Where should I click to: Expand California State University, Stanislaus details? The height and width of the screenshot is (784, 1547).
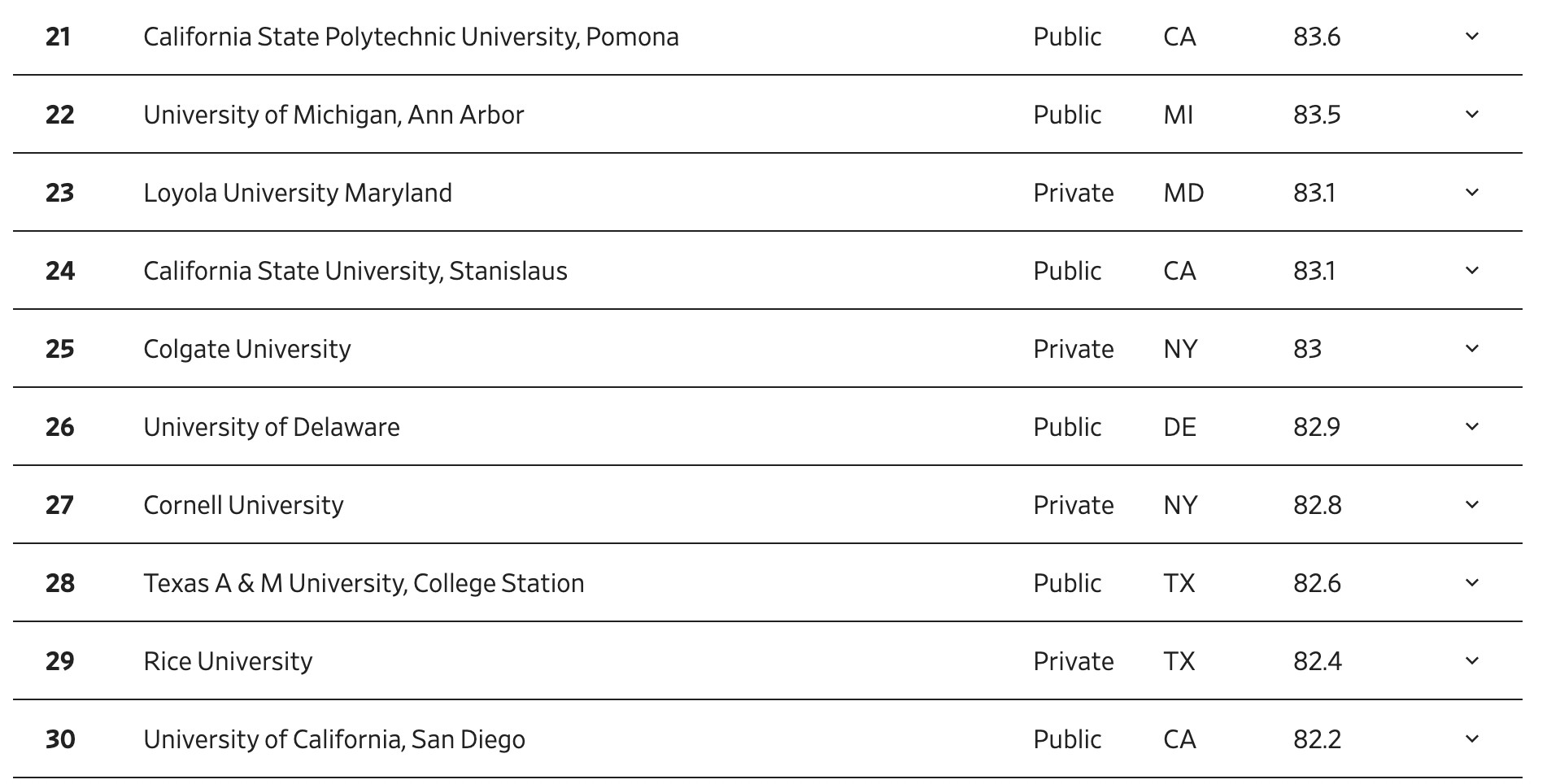[1471, 271]
